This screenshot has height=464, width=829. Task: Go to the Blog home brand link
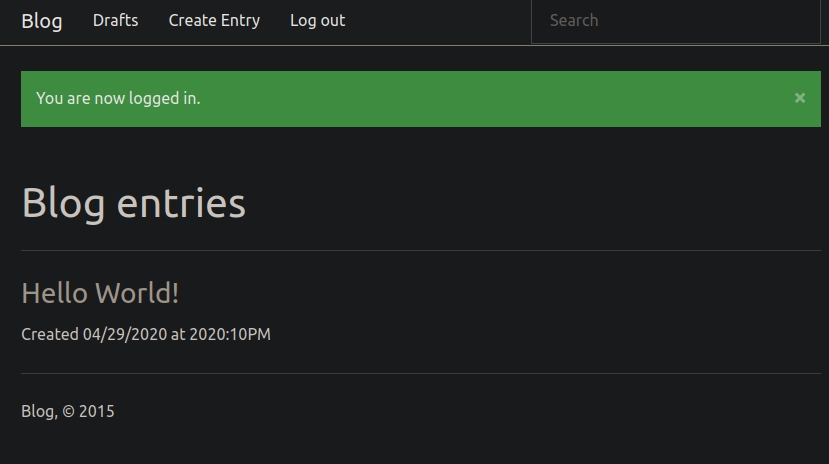click(x=42, y=21)
